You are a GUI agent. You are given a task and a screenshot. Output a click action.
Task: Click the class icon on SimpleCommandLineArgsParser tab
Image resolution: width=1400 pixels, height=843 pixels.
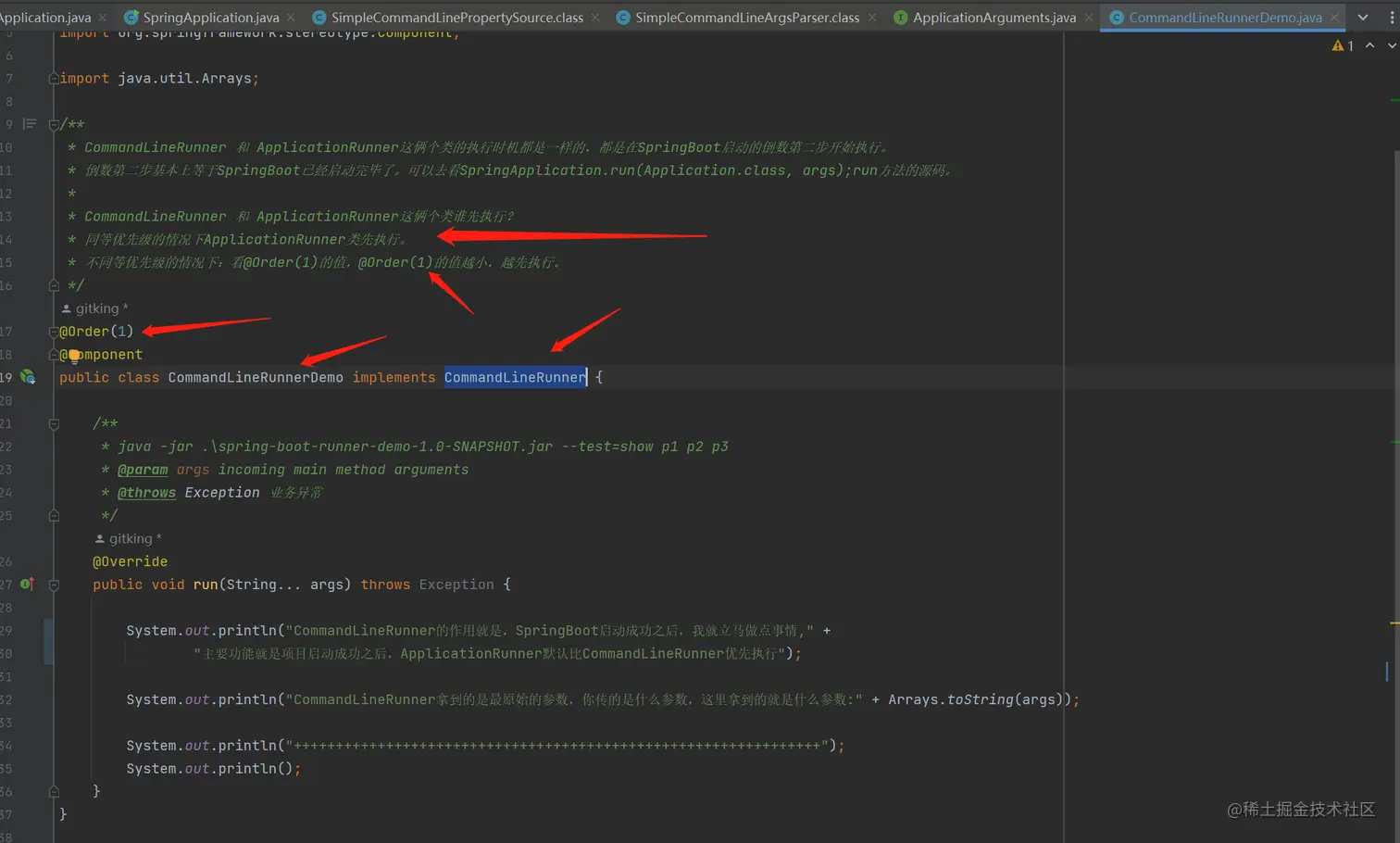click(x=623, y=17)
